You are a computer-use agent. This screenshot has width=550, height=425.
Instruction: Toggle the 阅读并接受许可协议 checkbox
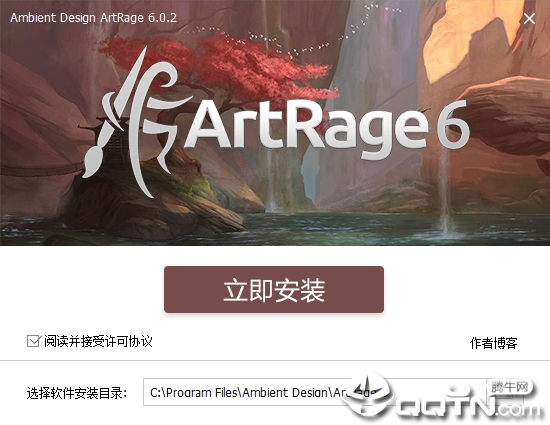tap(34, 341)
